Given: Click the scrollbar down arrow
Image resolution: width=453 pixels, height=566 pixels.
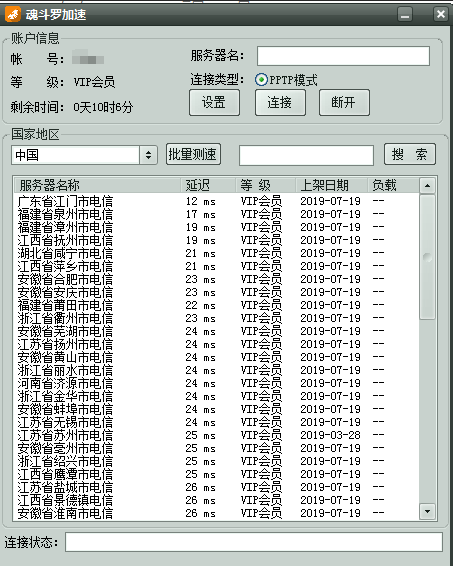Looking at the screenshot, I should (x=427, y=511).
